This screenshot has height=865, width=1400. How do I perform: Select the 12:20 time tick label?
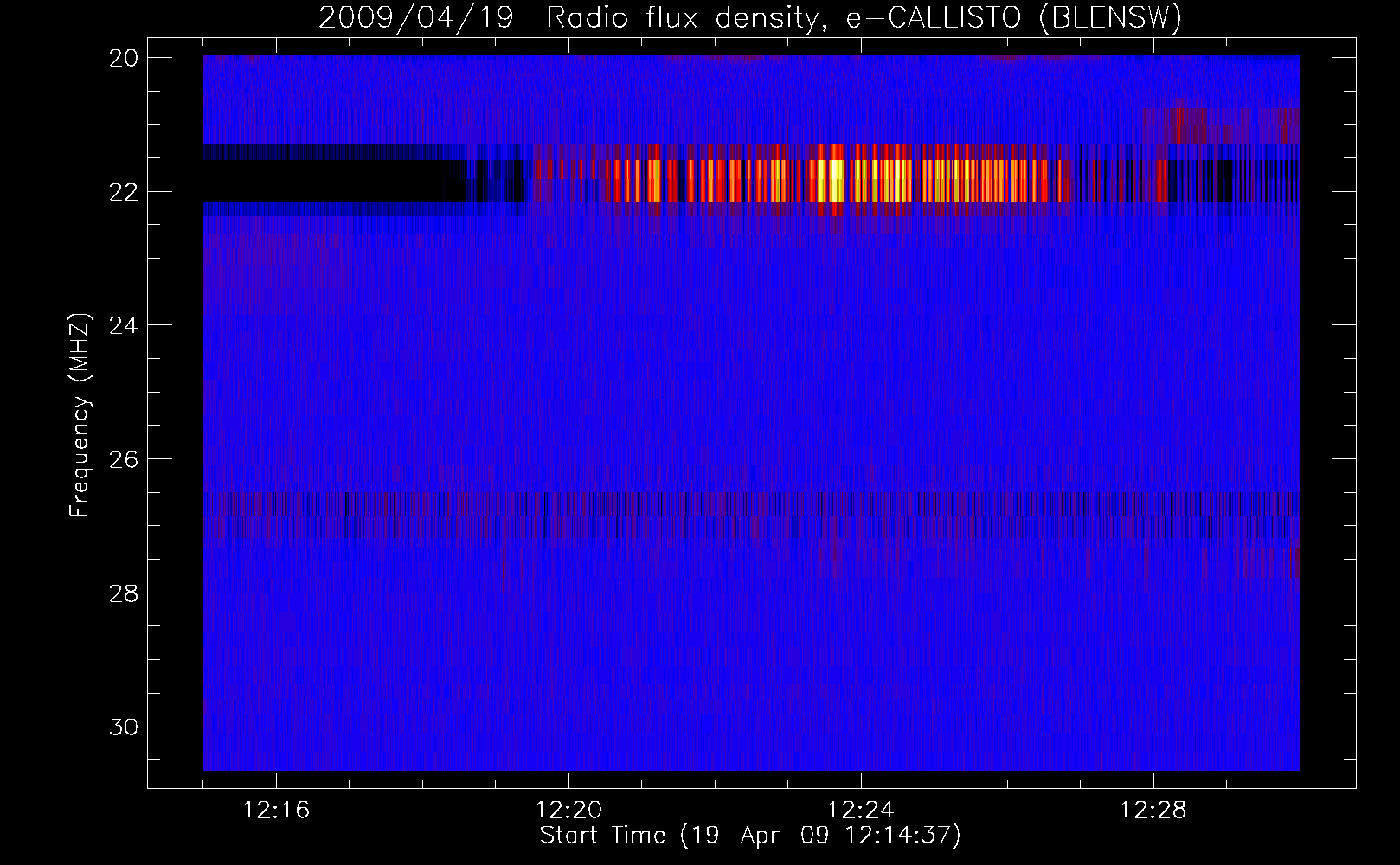coord(568,811)
